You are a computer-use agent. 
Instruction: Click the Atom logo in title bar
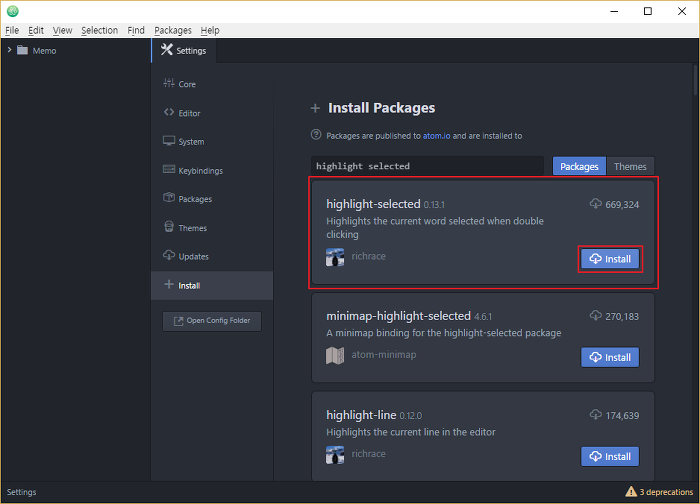point(12,11)
